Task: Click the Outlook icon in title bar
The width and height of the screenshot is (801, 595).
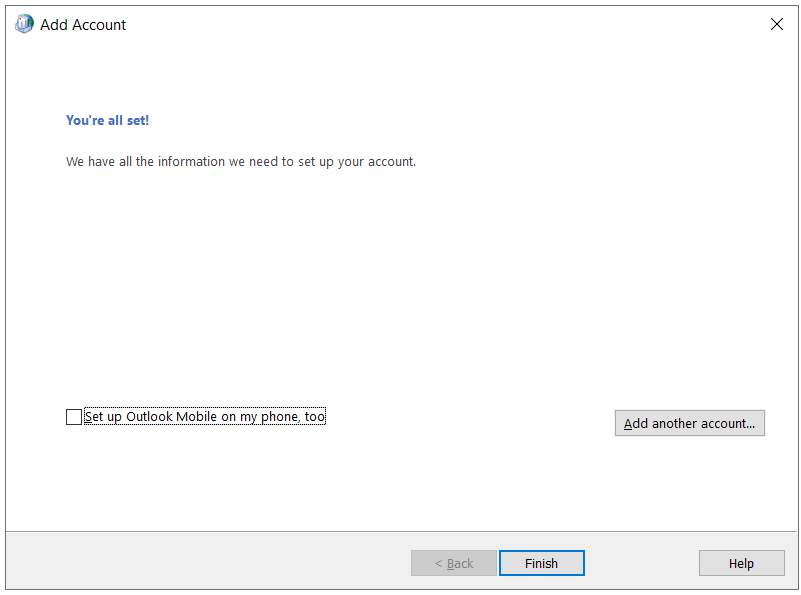Action: click(24, 25)
